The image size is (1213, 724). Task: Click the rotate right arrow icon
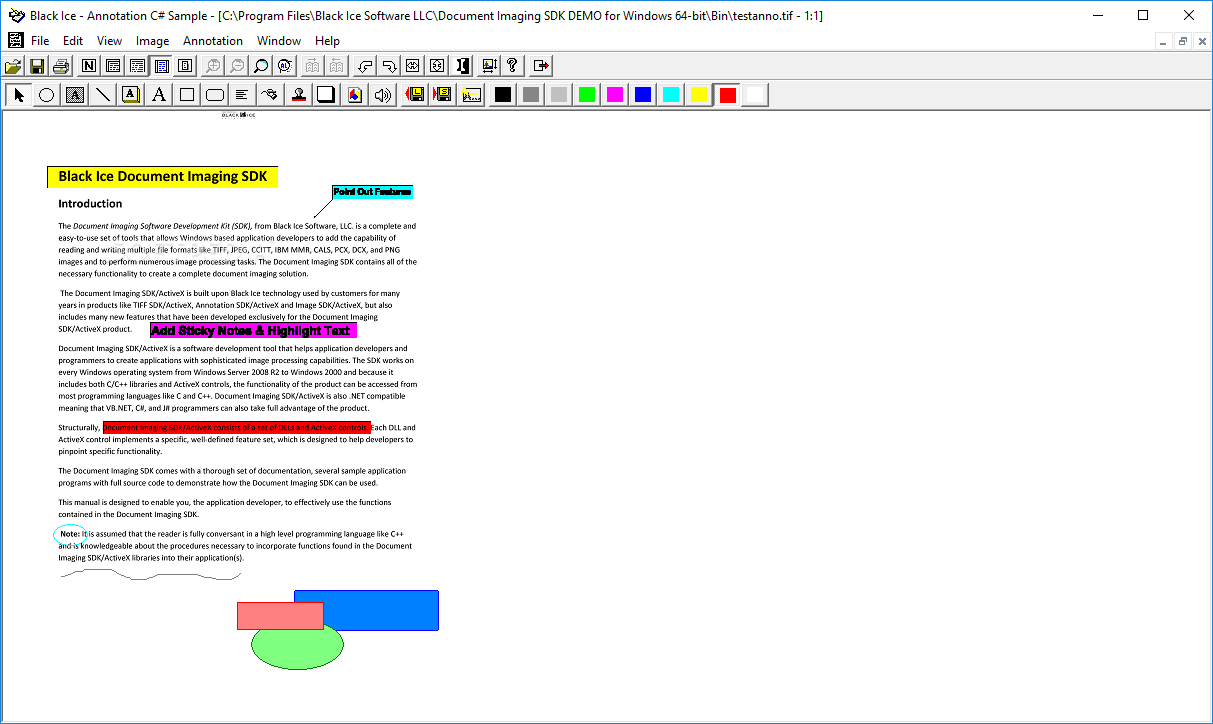tap(389, 66)
